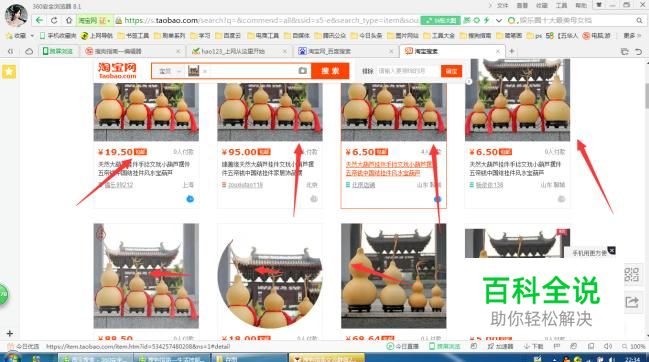This screenshot has width=649, height=362.
Task: Open the highlighted ¥6.50 gourd item title link
Action: [x=389, y=168]
